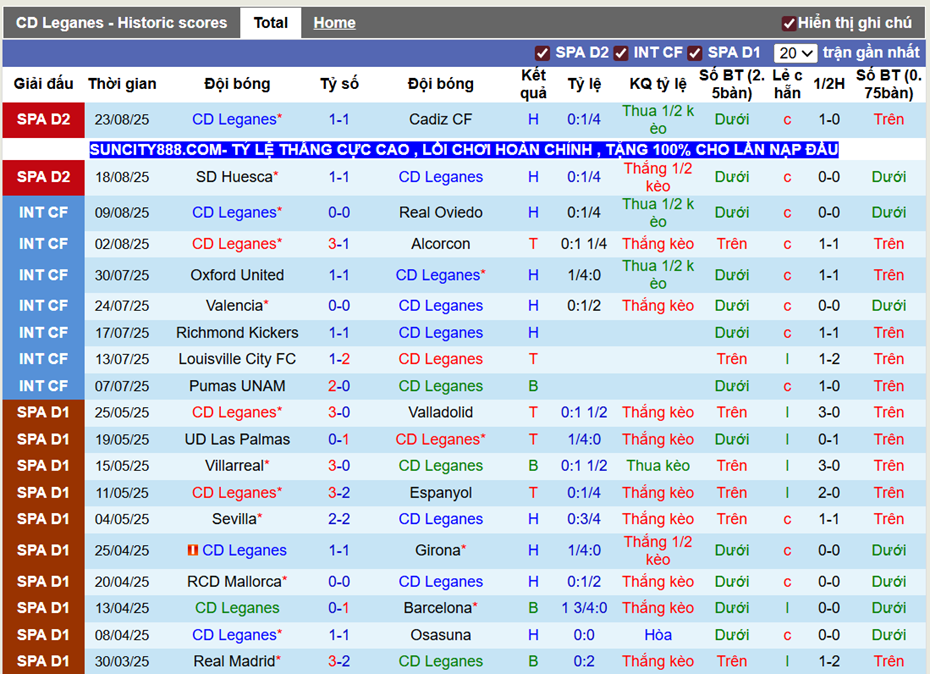
Task: Select the Alcorcon opponent cell
Action: tap(441, 244)
